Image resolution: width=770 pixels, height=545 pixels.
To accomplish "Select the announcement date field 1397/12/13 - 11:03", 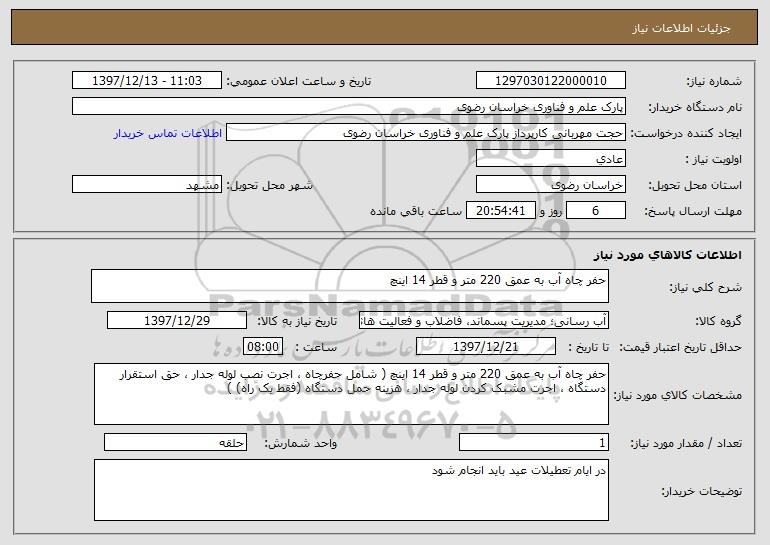I will [x=147, y=80].
